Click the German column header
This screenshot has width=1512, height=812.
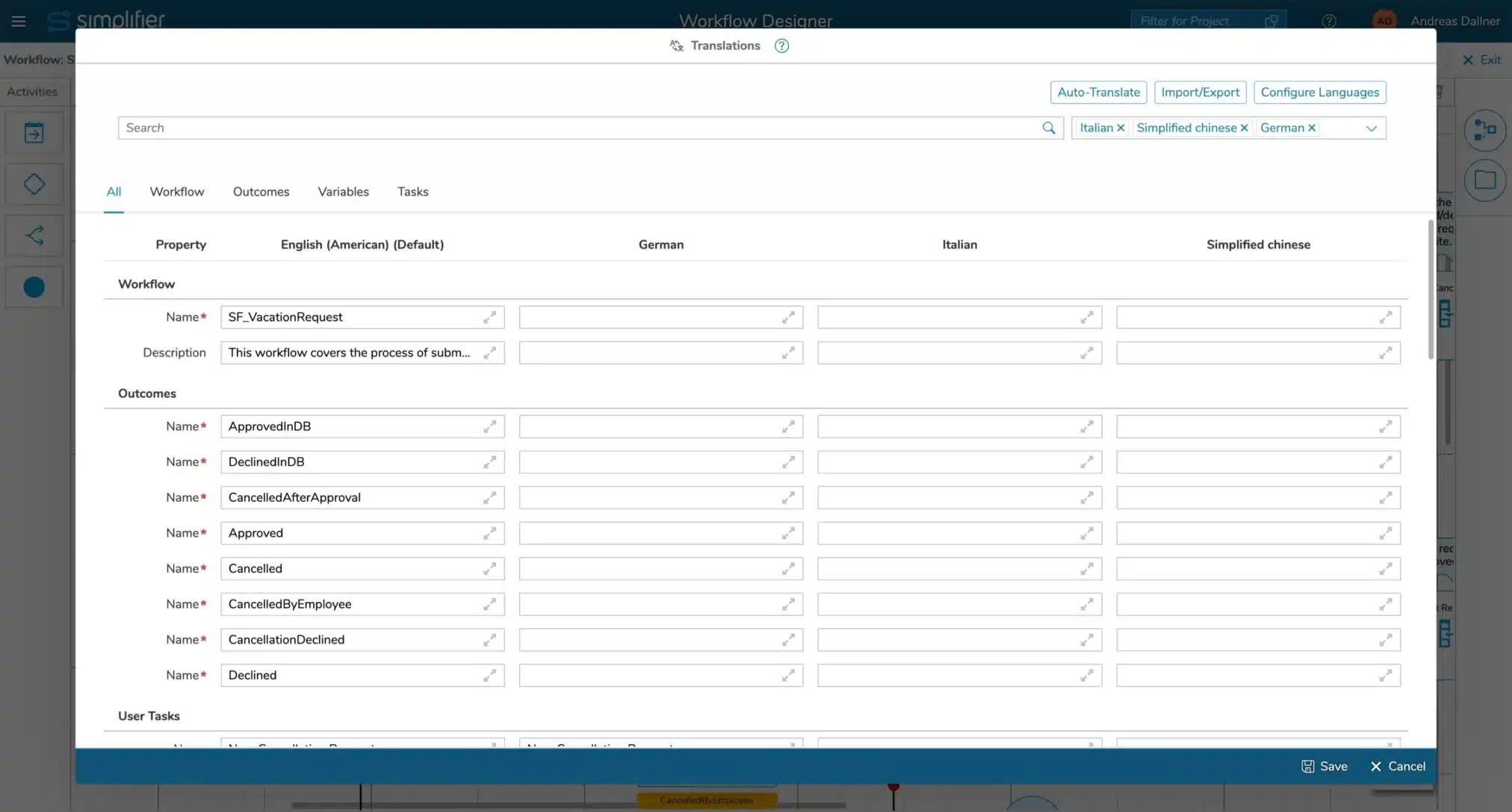click(x=660, y=244)
